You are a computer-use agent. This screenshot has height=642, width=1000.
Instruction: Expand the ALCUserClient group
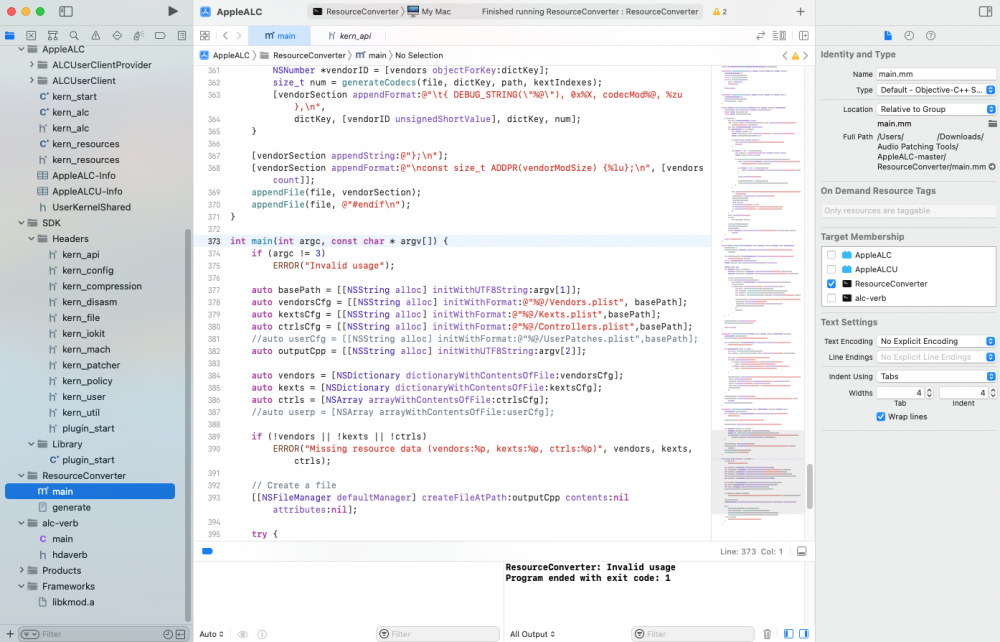pos(31,80)
